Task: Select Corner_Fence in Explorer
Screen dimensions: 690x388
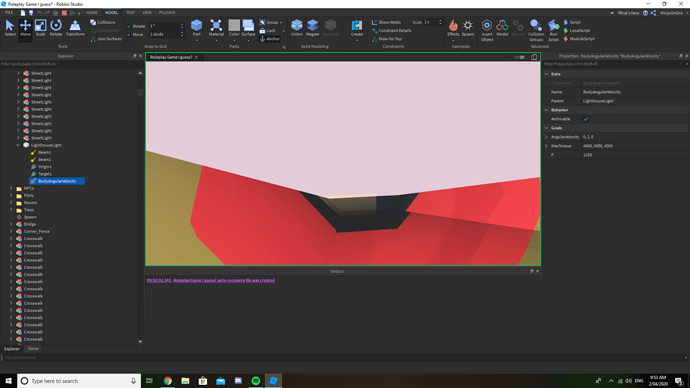Action: [x=37, y=231]
